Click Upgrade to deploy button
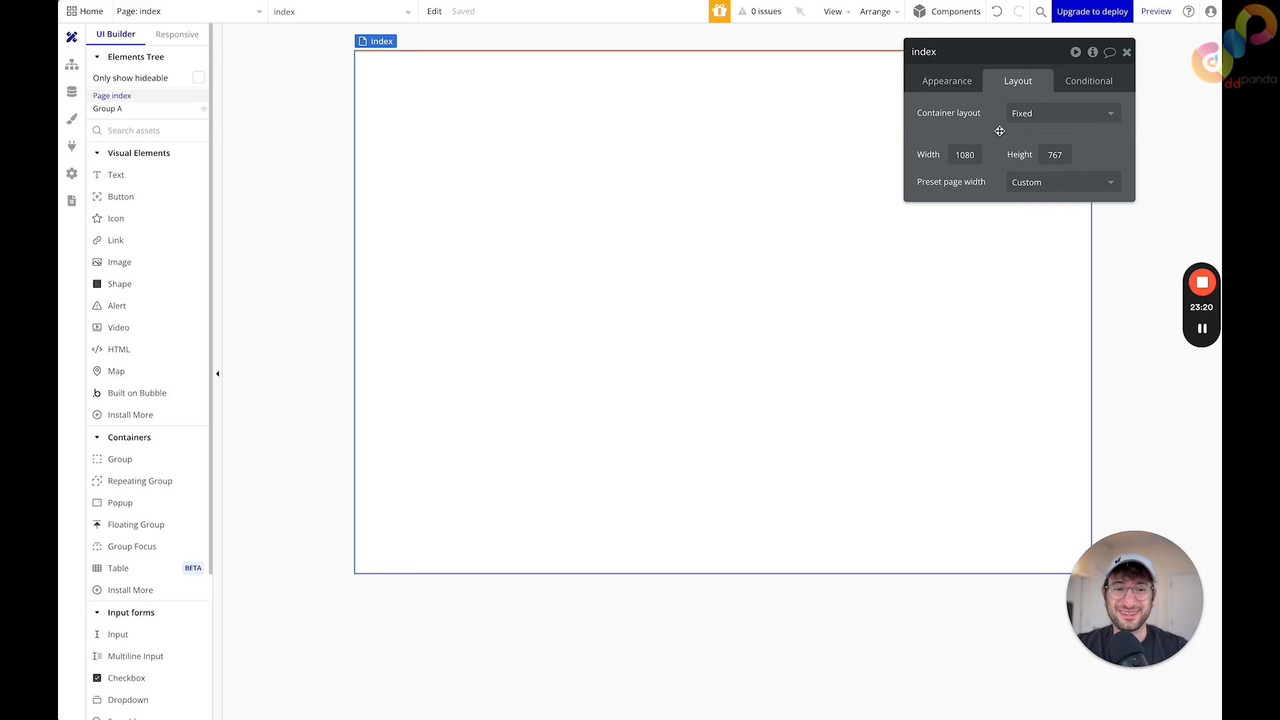Image resolution: width=1280 pixels, height=720 pixels. tap(1092, 11)
